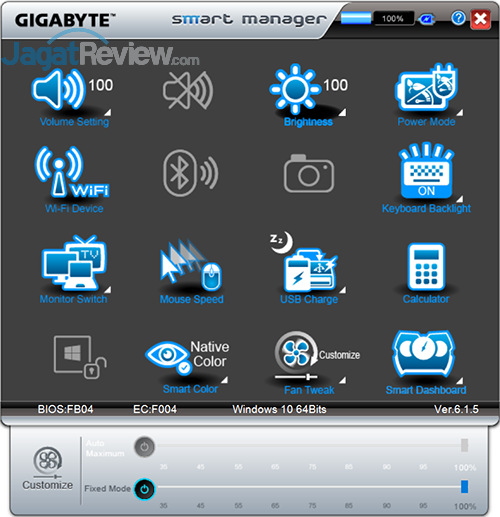Click the 100% battery percentage readout
Image resolution: width=500 pixels, height=517 pixels.
pyautogui.click(x=392, y=18)
